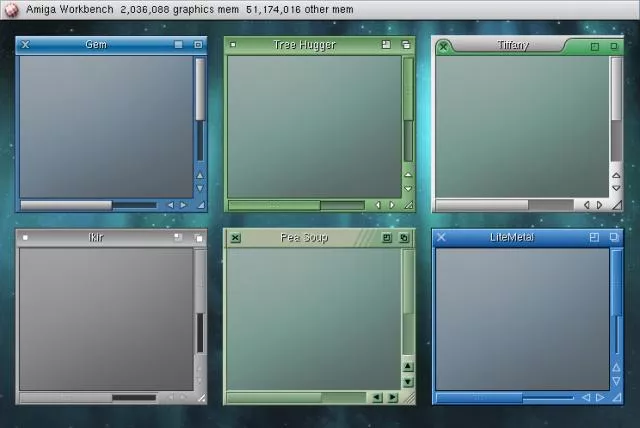Image resolution: width=640 pixels, height=428 pixels.
Task: Toggle the zoom gadget on Ikir window
Action: (178, 237)
